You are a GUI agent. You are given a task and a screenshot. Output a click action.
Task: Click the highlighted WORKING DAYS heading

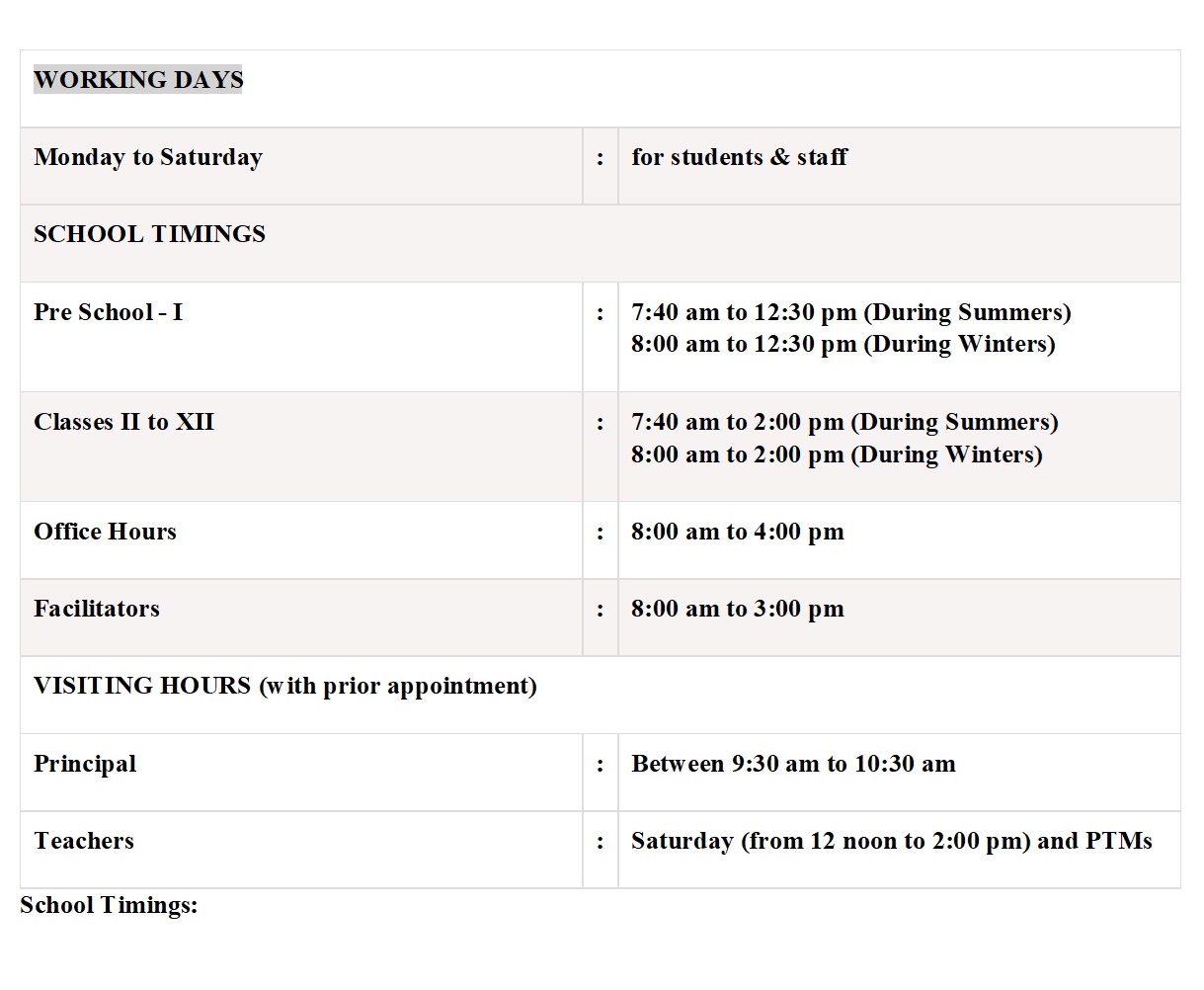click(x=138, y=80)
